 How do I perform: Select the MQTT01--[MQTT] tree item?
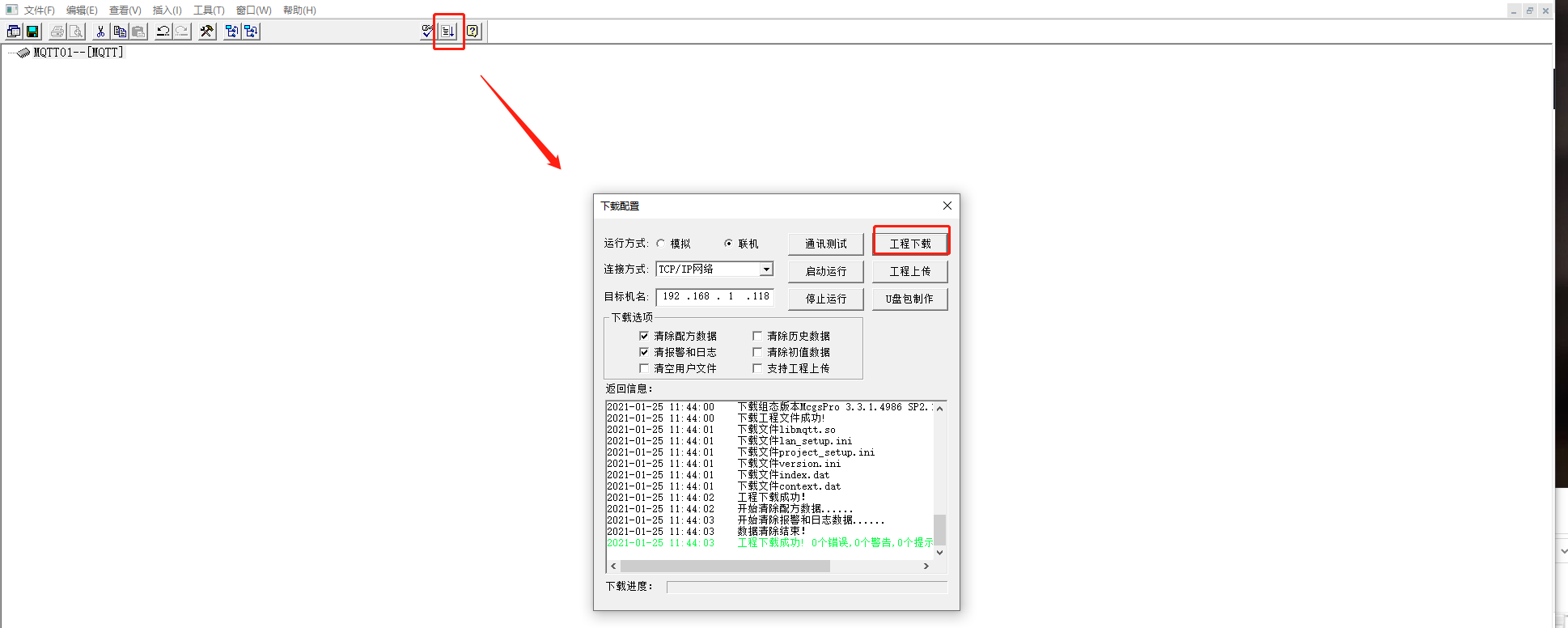pos(78,53)
